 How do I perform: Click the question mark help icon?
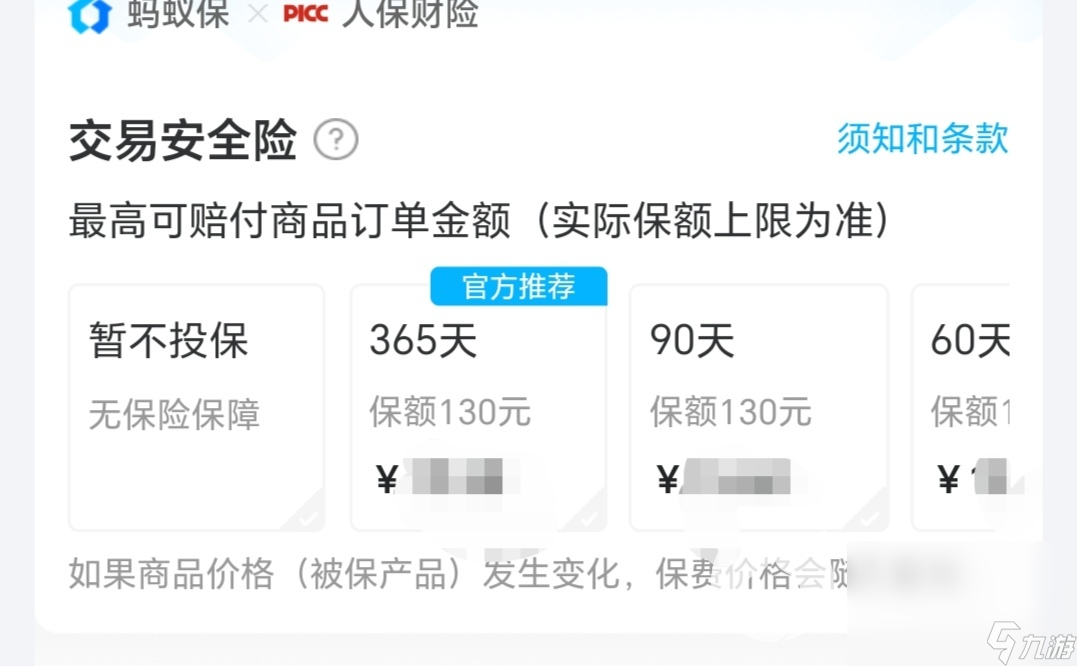(336, 139)
